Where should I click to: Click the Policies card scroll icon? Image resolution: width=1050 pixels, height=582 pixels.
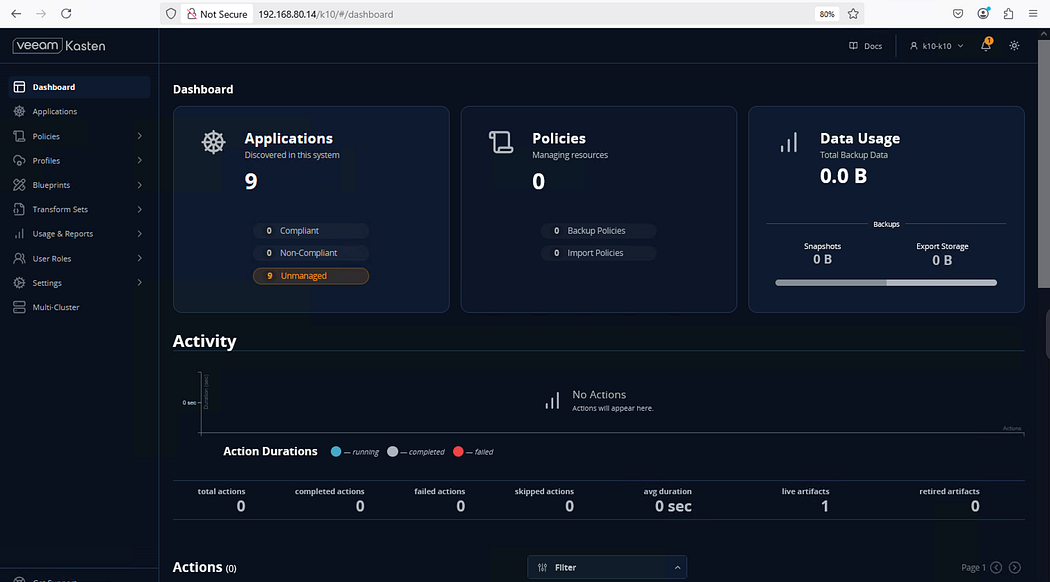(x=501, y=142)
